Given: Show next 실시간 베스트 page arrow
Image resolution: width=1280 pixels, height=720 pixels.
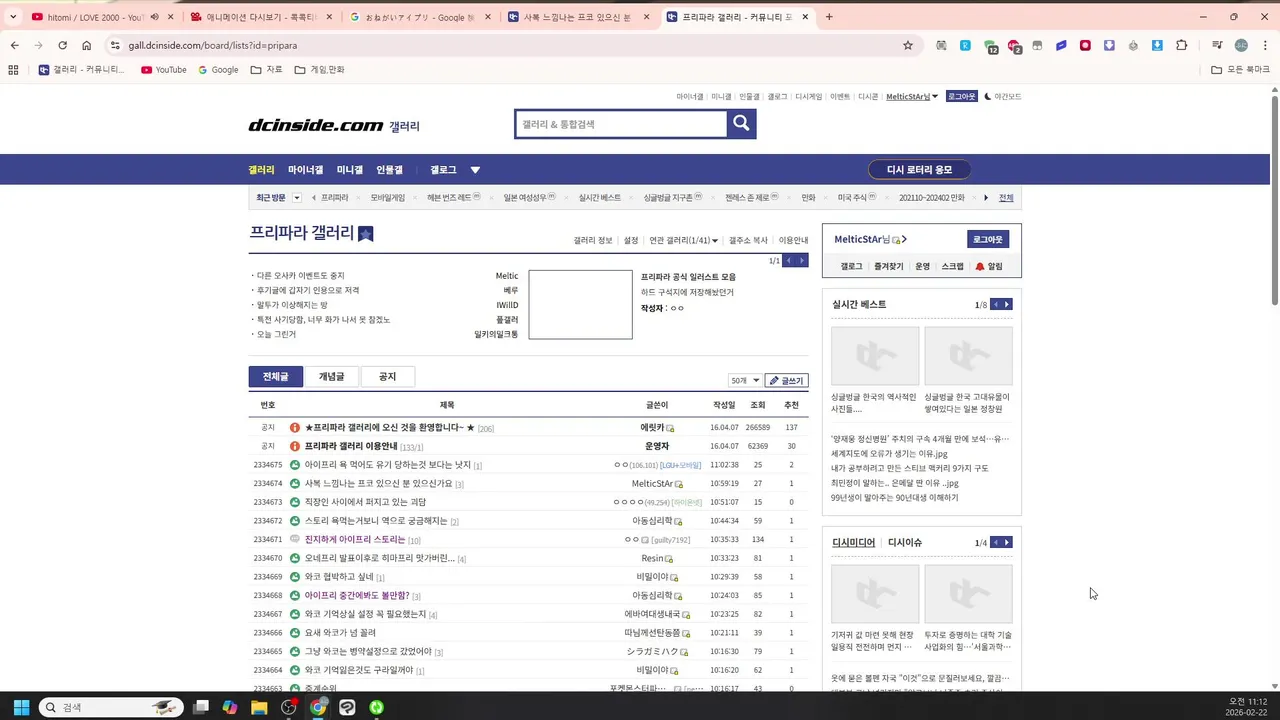Looking at the screenshot, I should (x=1007, y=304).
